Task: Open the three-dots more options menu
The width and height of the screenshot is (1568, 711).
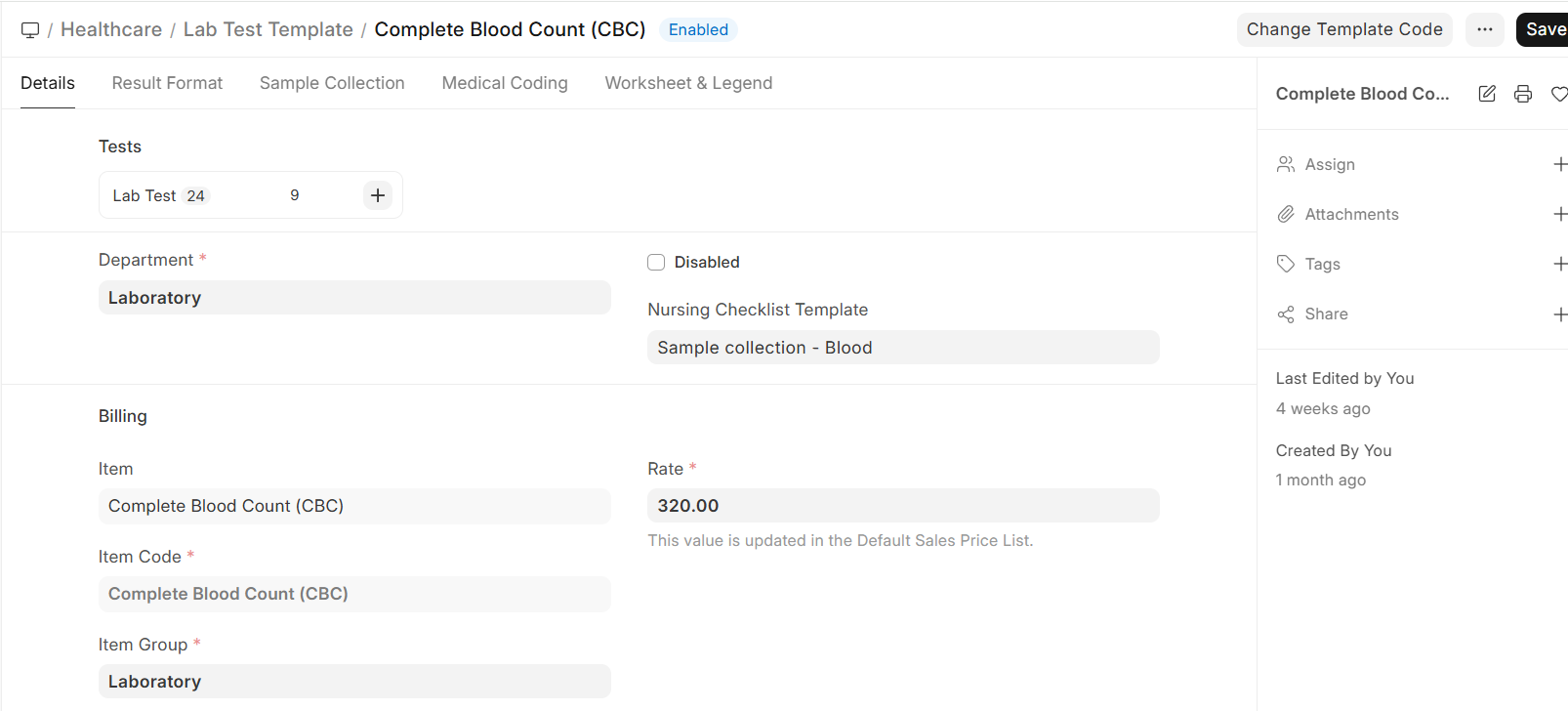Action: (x=1485, y=29)
